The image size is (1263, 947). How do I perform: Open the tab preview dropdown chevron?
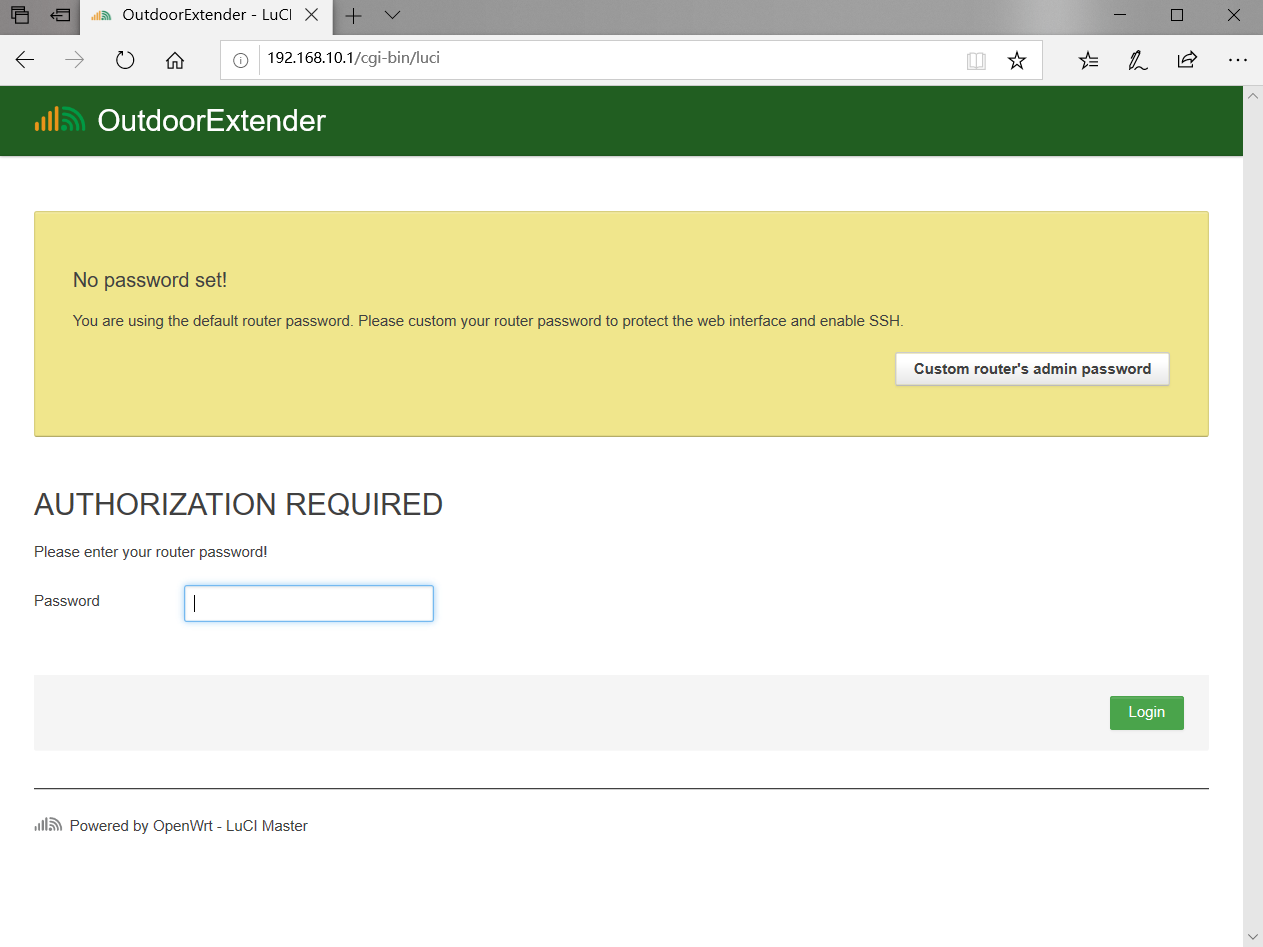click(392, 15)
